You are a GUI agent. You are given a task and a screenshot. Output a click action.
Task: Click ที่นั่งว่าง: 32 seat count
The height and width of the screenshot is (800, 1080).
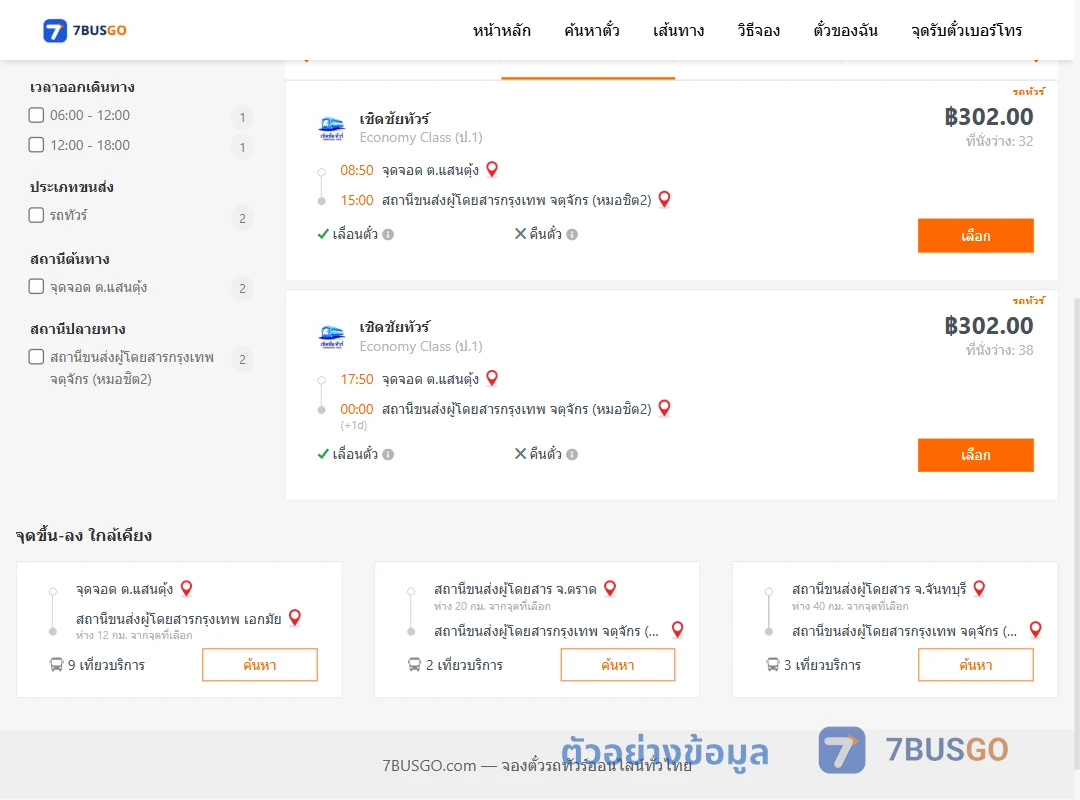[999, 141]
